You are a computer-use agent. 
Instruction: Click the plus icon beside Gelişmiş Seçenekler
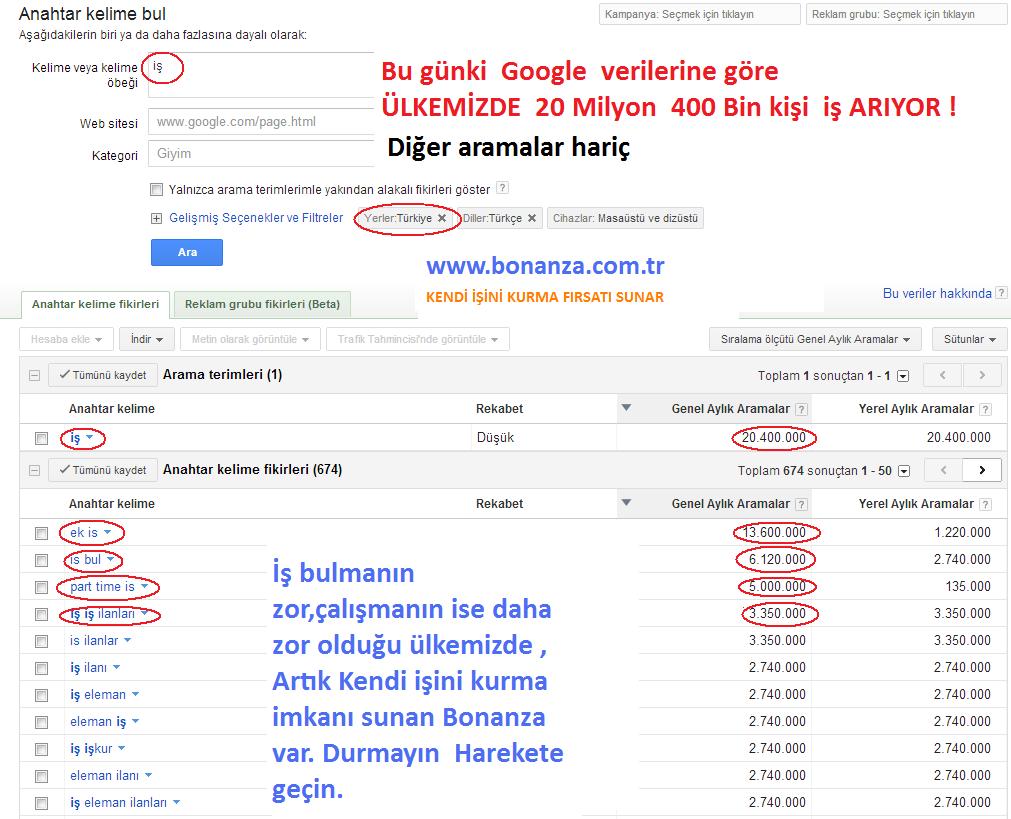click(x=156, y=219)
